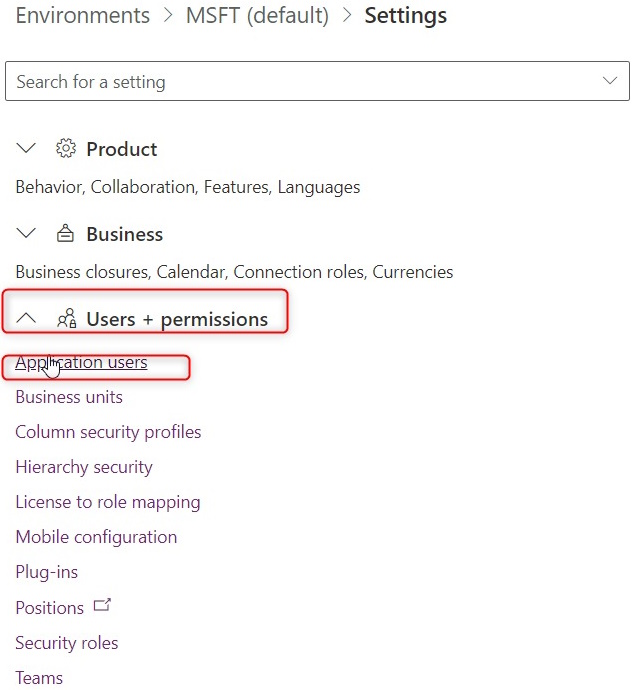
Task: Collapse the Product section chevron
Action: pos(27,149)
